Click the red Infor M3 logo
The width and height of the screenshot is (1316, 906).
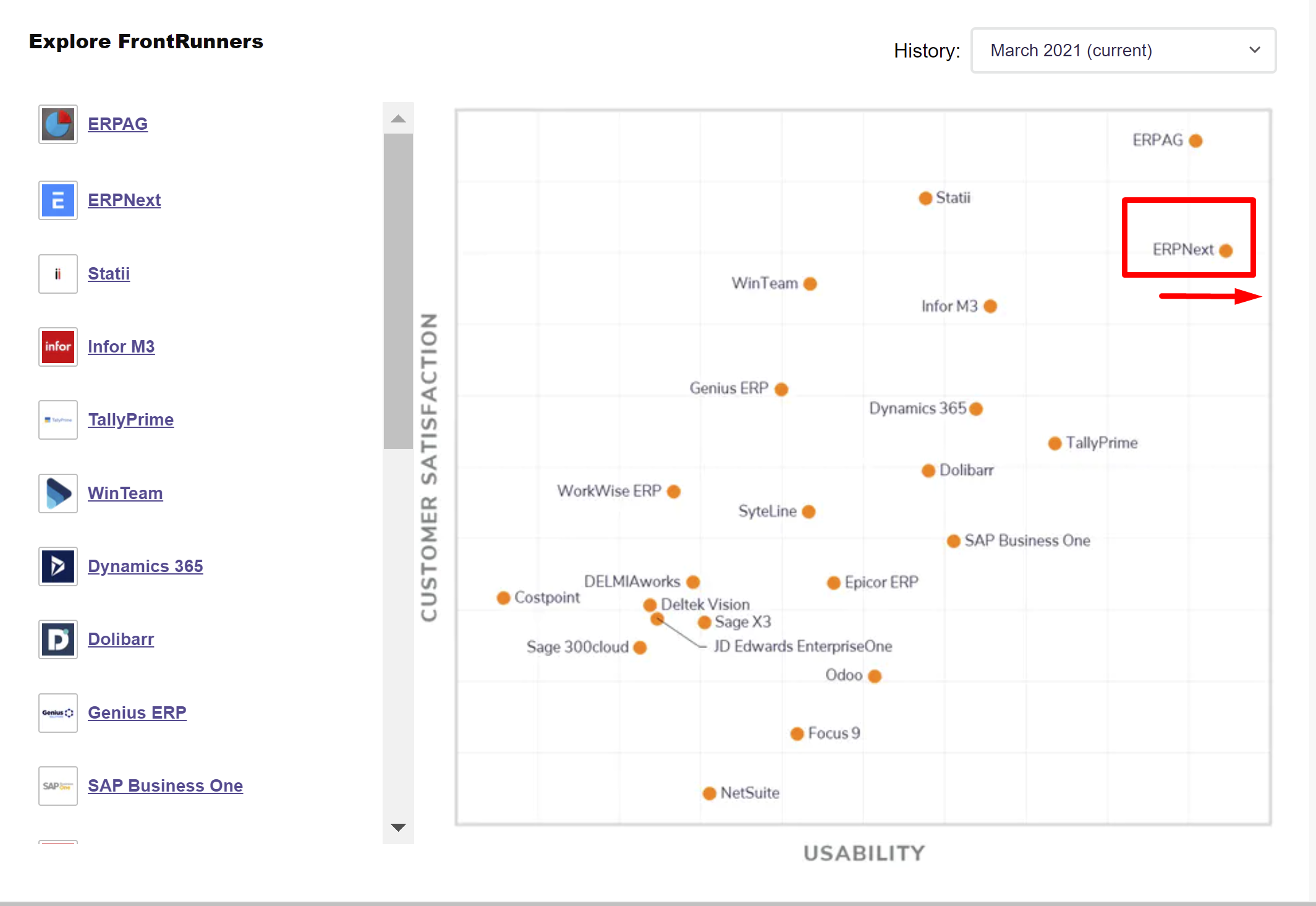57,346
